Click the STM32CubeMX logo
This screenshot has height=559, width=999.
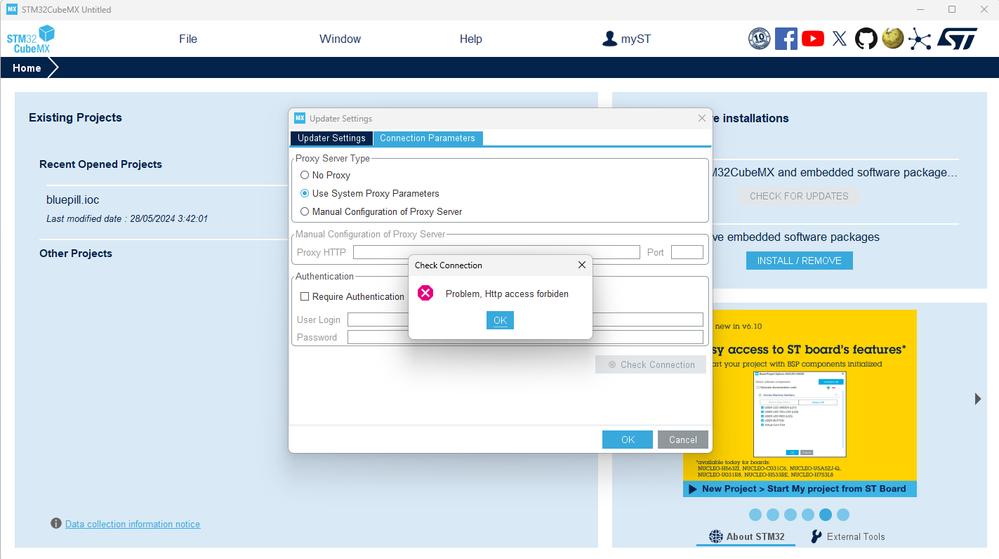pyautogui.click(x=31, y=40)
